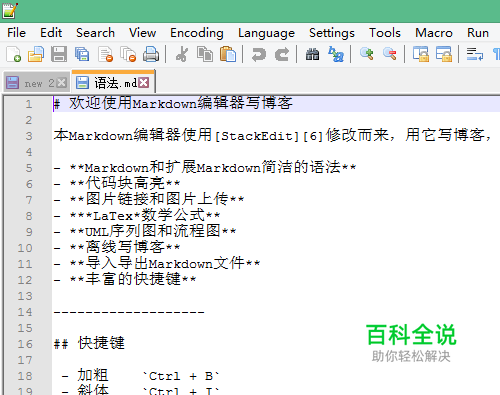Zoom out using the magnifier minus icon
This screenshot has width=500, height=395.
(x=390, y=54)
